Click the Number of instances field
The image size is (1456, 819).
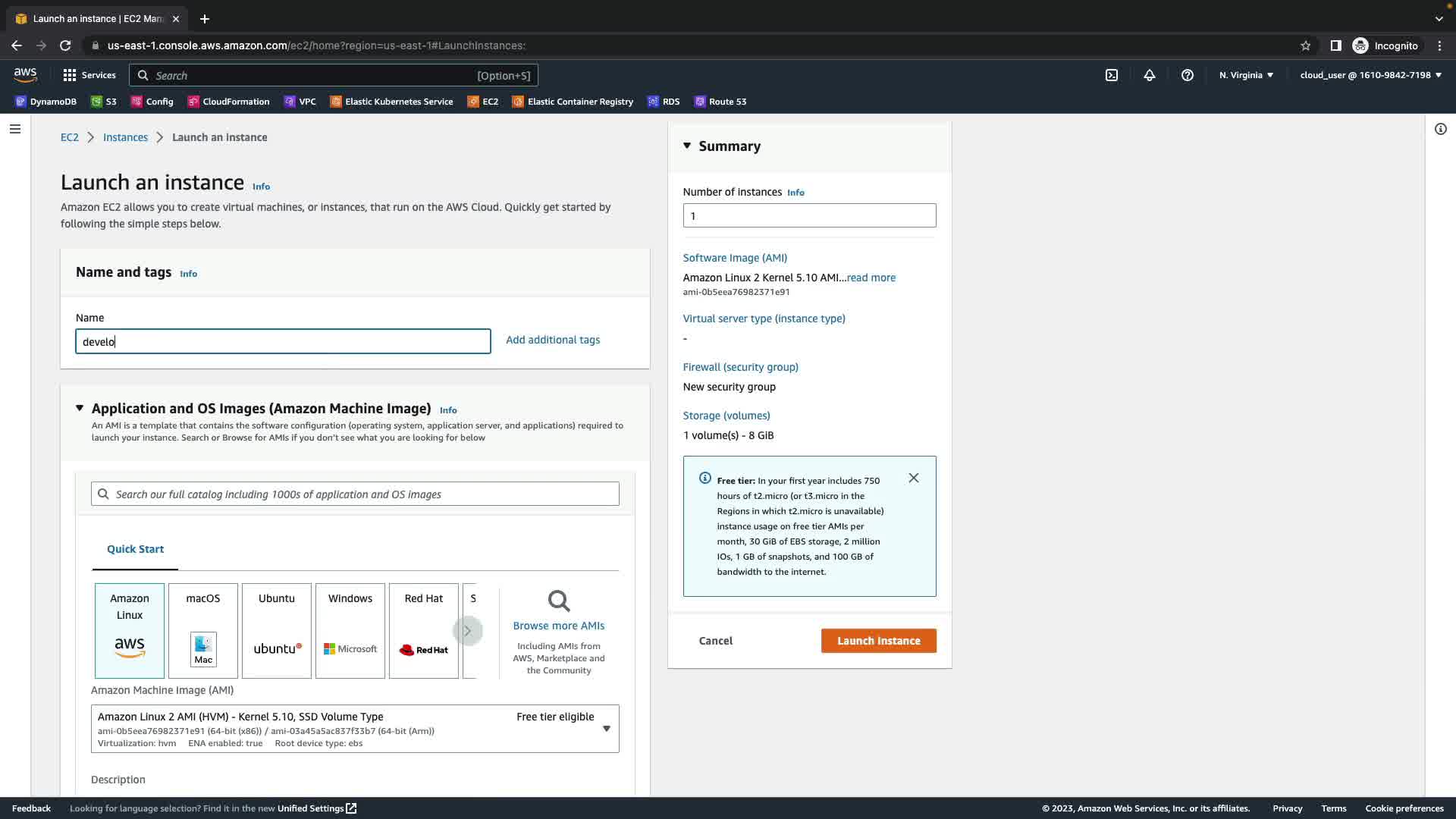[x=809, y=215]
